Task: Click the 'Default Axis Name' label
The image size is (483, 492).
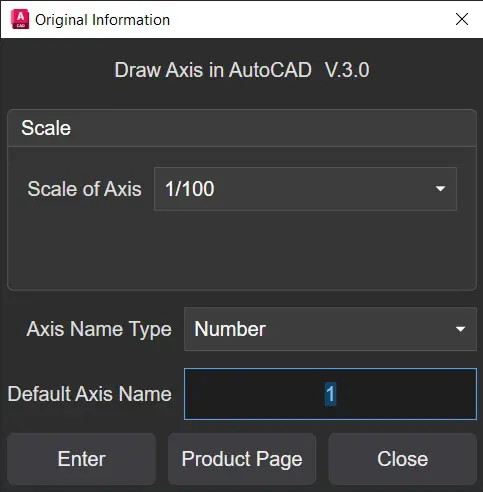Action: (89, 394)
